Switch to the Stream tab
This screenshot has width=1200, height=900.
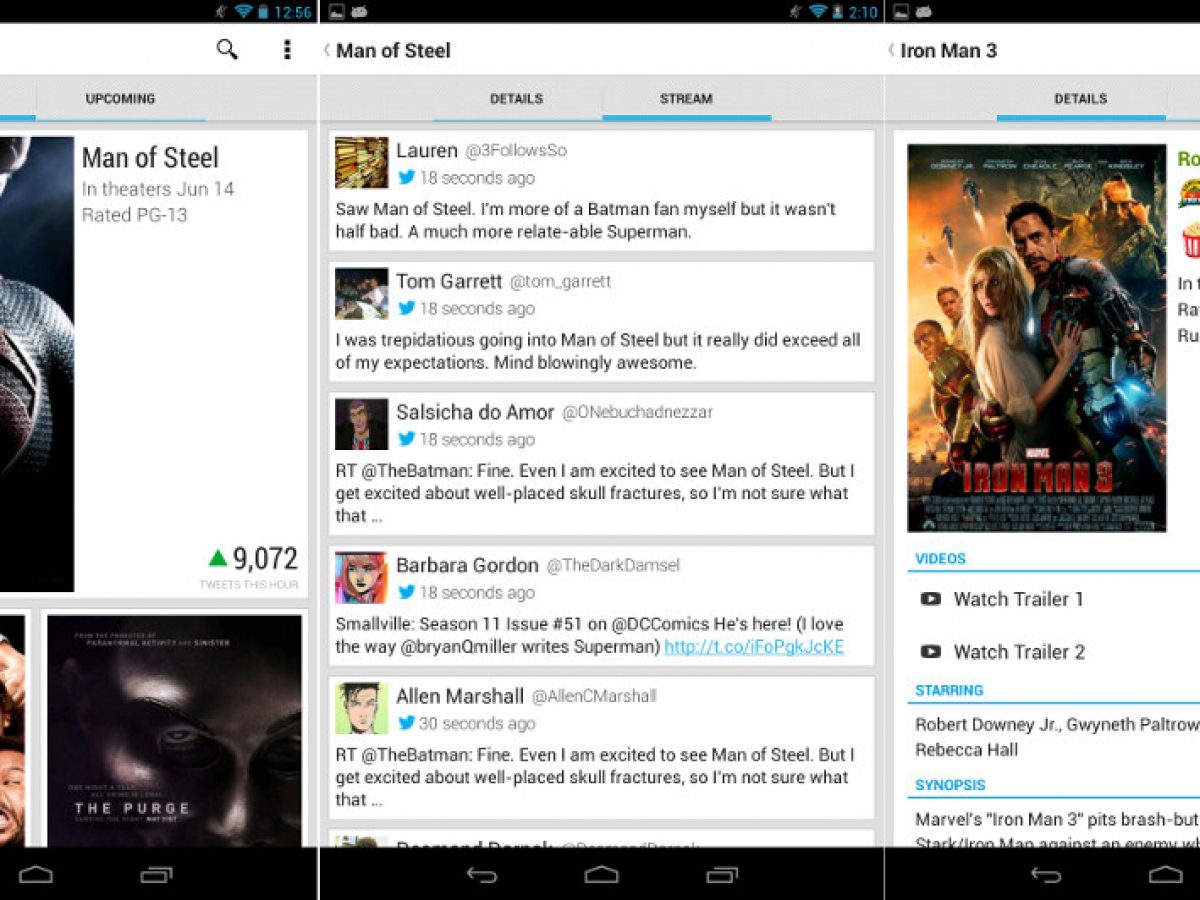coord(686,99)
